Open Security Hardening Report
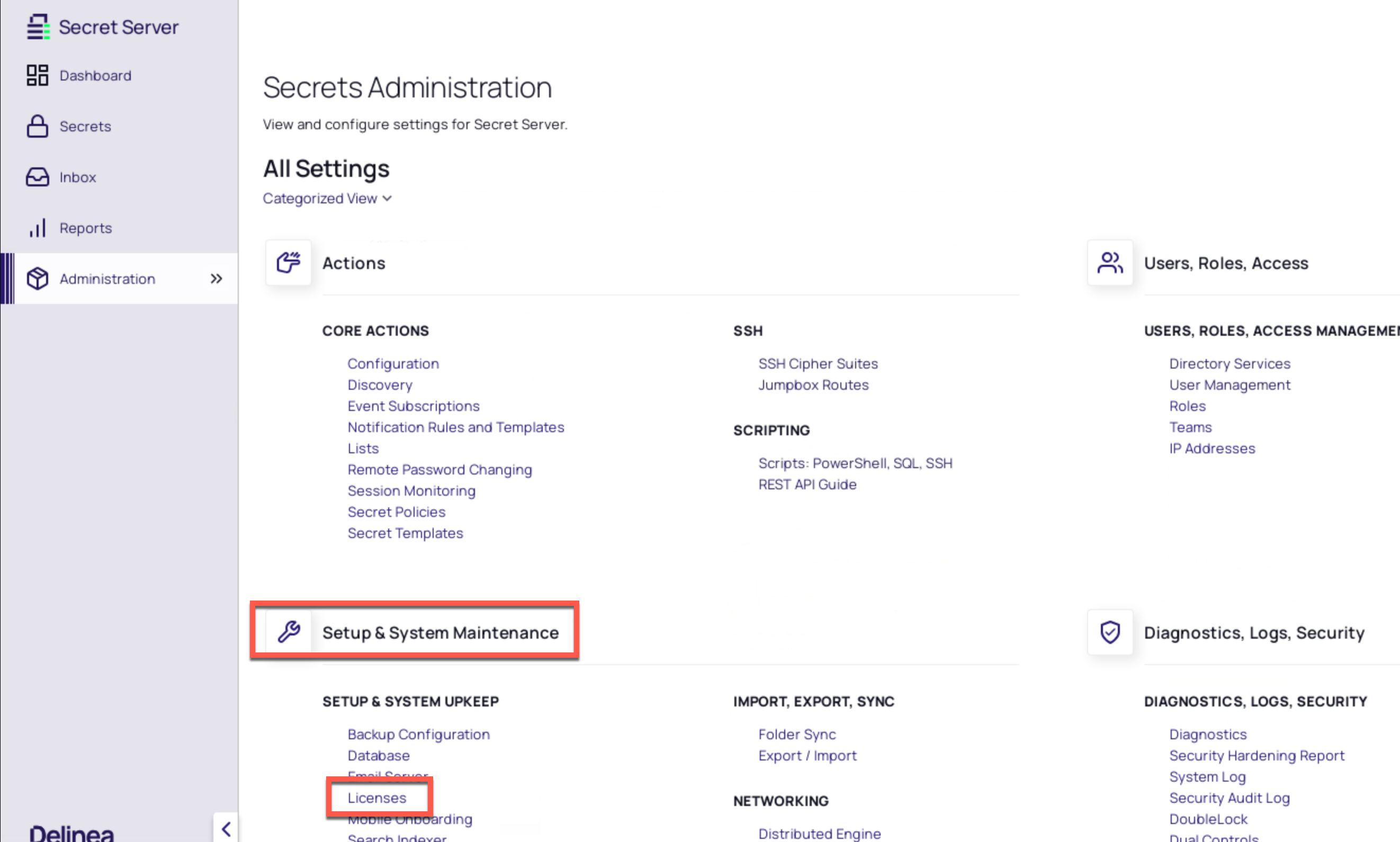This screenshot has width=1400, height=842. (x=1257, y=755)
